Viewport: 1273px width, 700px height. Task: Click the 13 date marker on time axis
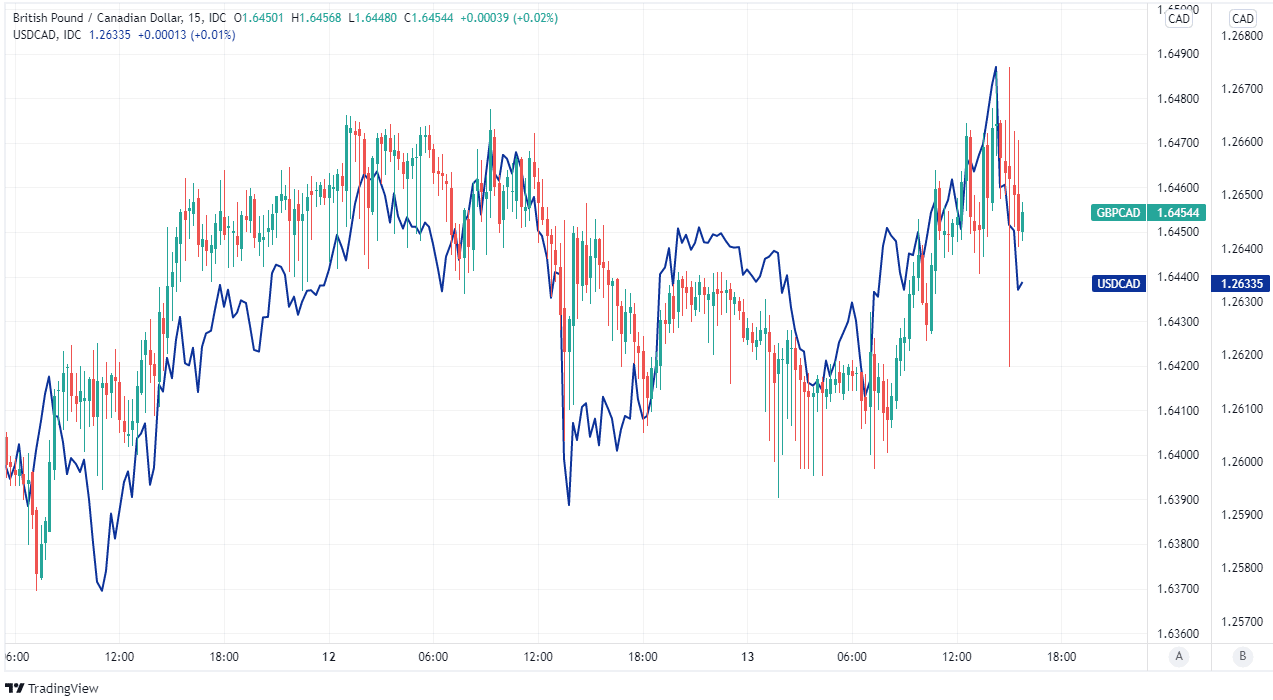(748, 657)
